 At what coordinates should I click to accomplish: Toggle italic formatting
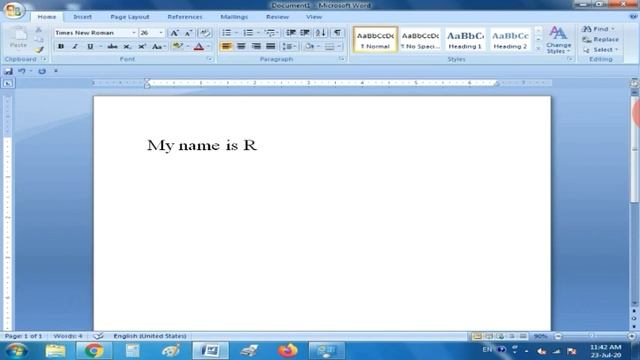[75, 47]
